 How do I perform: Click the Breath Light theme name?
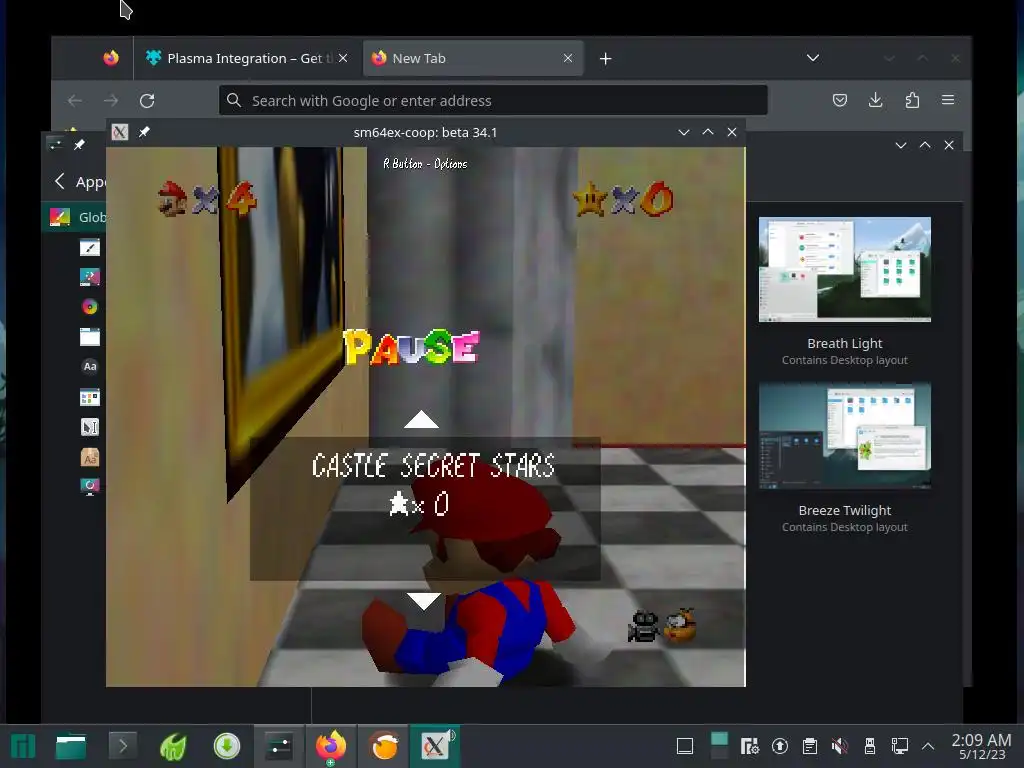pyautogui.click(x=844, y=344)
